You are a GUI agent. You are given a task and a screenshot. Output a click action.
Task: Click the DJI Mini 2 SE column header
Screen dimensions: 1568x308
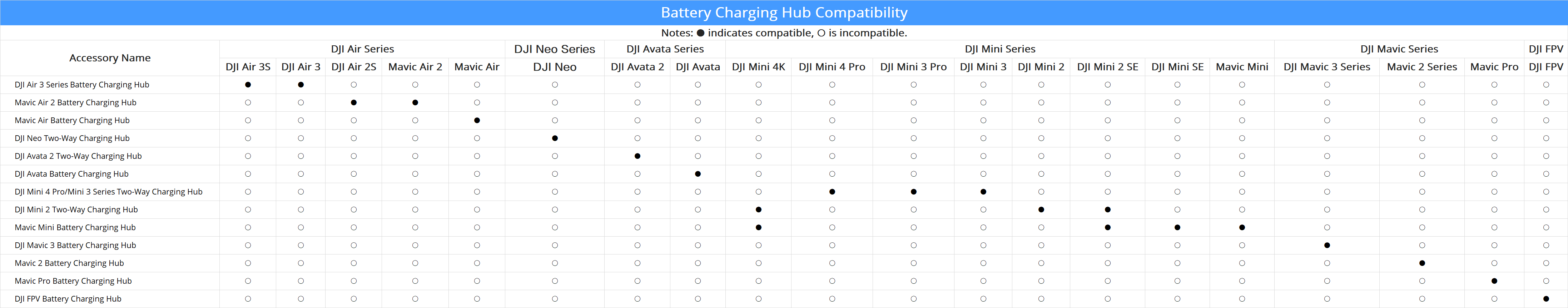point(1107,67)
